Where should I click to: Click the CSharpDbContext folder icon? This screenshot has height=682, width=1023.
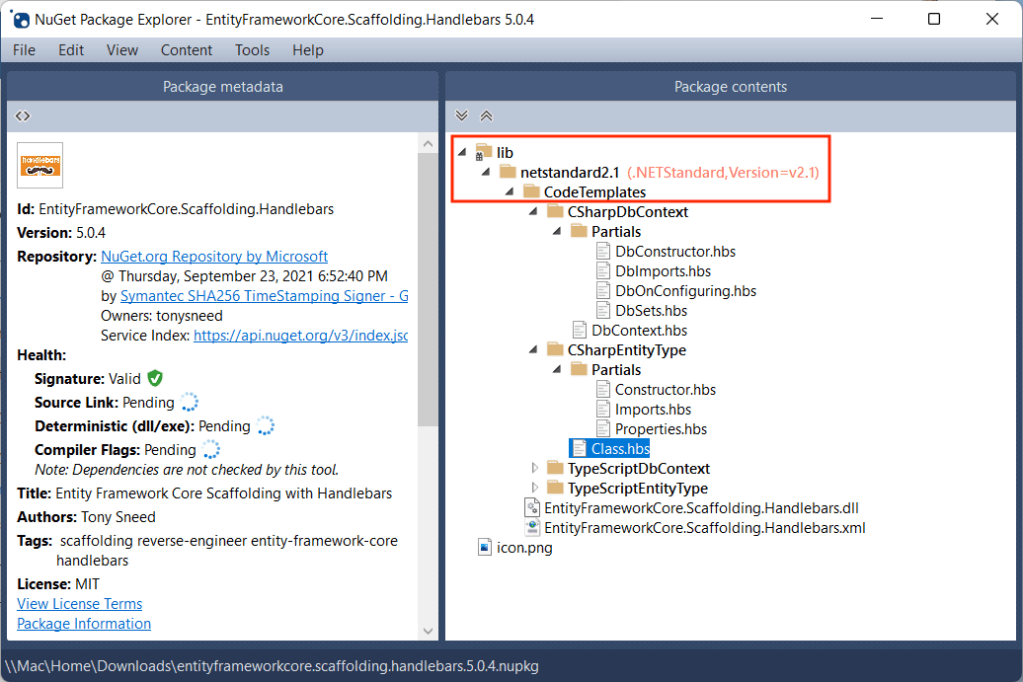point(555,212)
